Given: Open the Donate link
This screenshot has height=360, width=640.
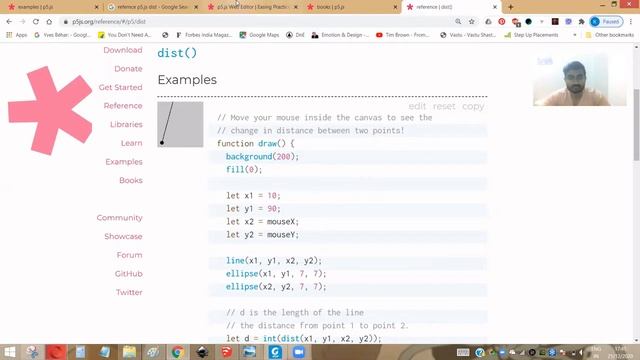Looking at the screenshot, I should click(x=128, y=69).
